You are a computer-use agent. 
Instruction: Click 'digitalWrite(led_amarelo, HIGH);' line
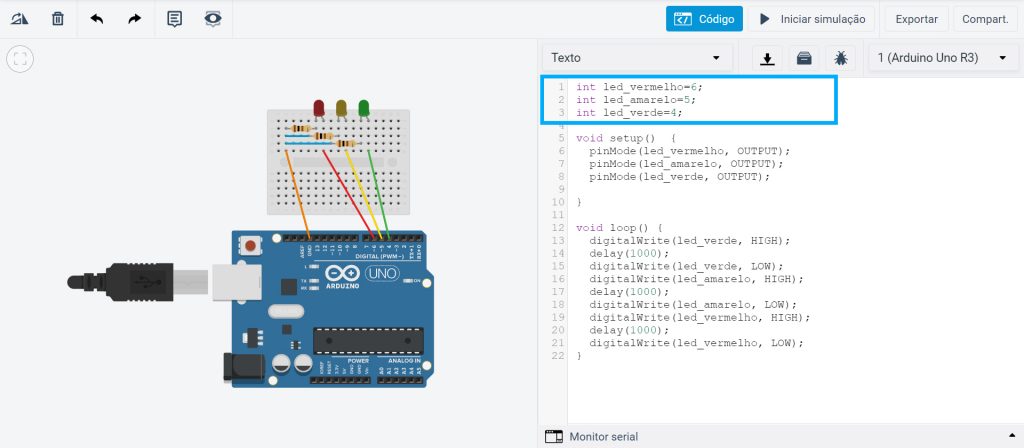point(696,280)
